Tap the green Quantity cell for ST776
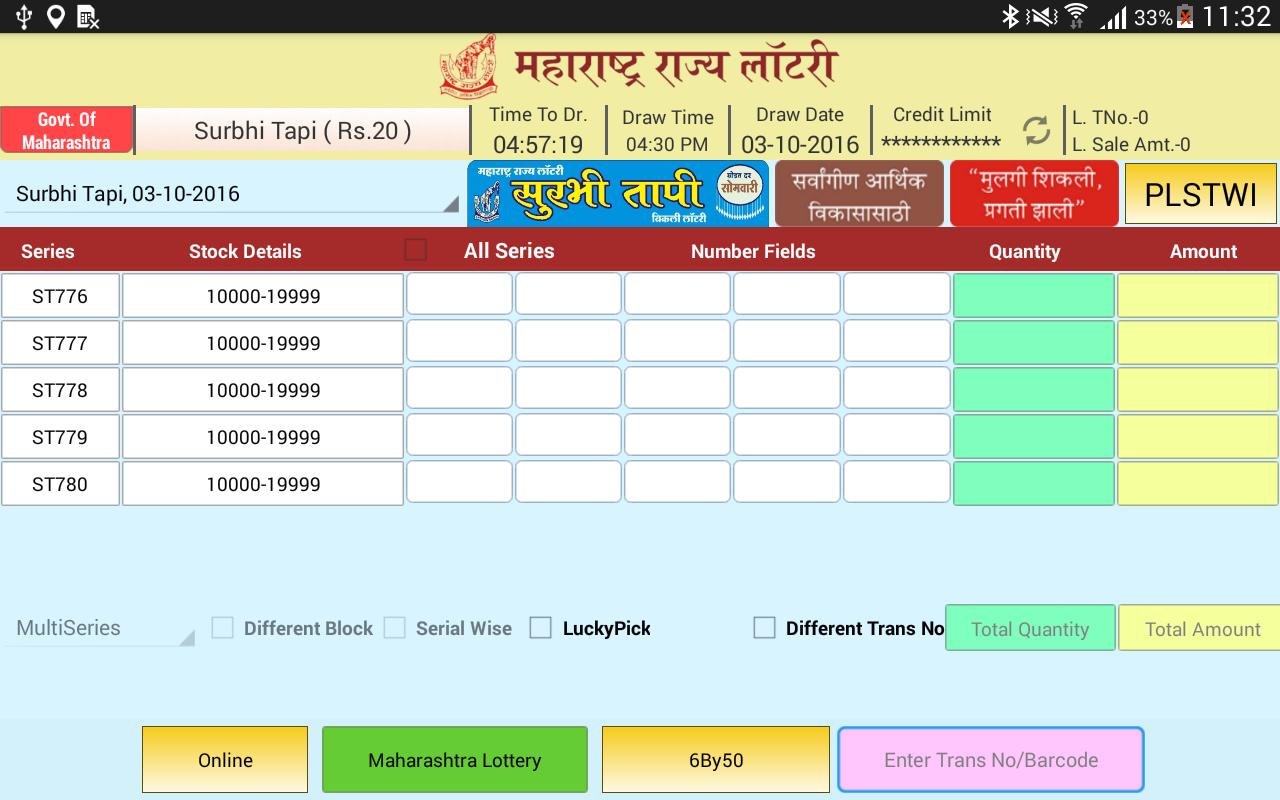The image size is (1280, 800). (x=1033, y=296)
